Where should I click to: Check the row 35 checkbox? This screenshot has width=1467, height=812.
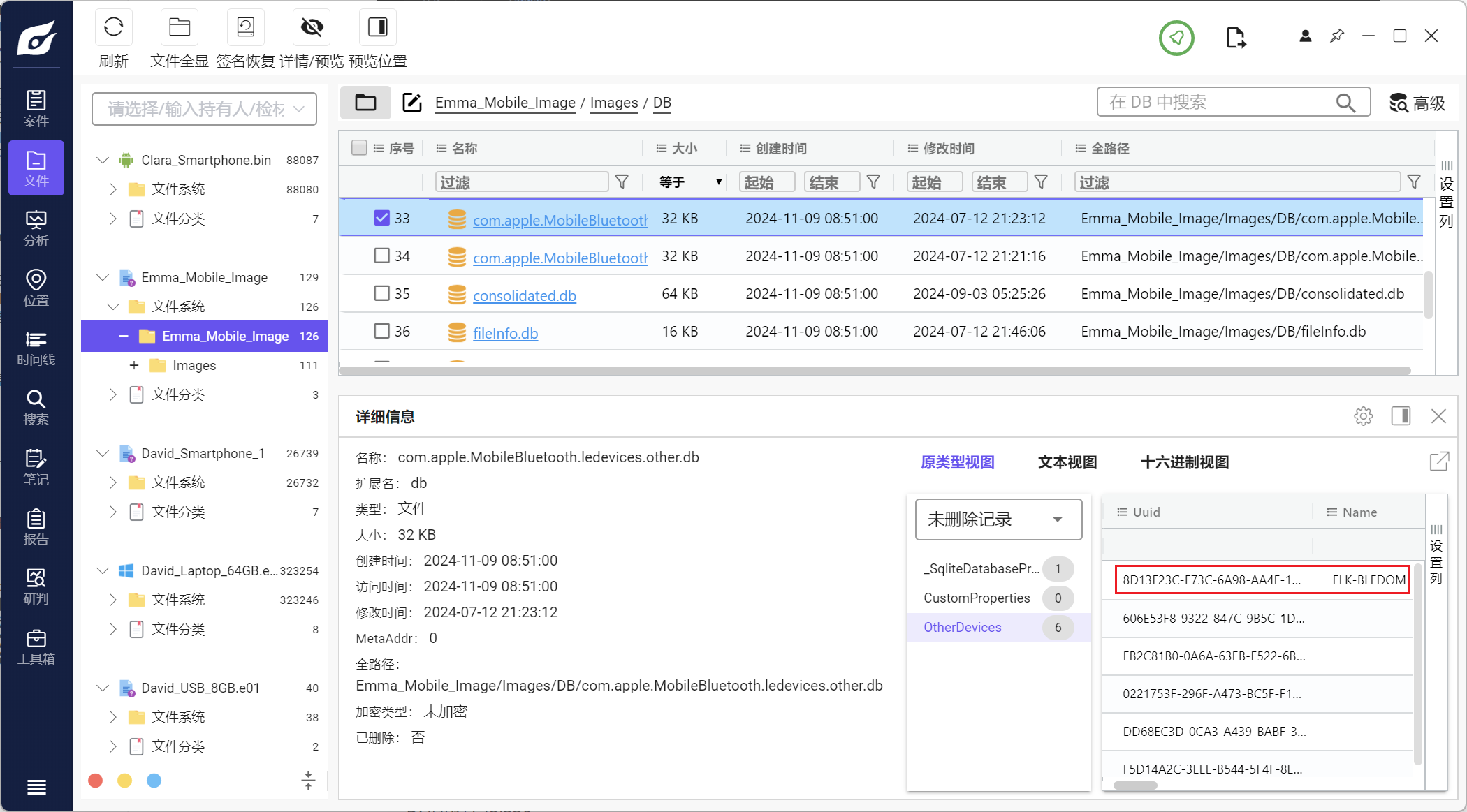pos(381,293)
